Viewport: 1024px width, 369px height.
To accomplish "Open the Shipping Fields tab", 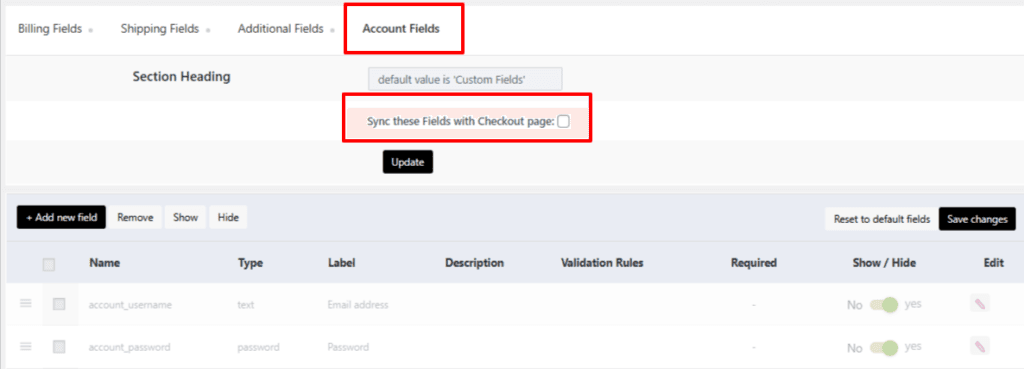I will 159,29.
